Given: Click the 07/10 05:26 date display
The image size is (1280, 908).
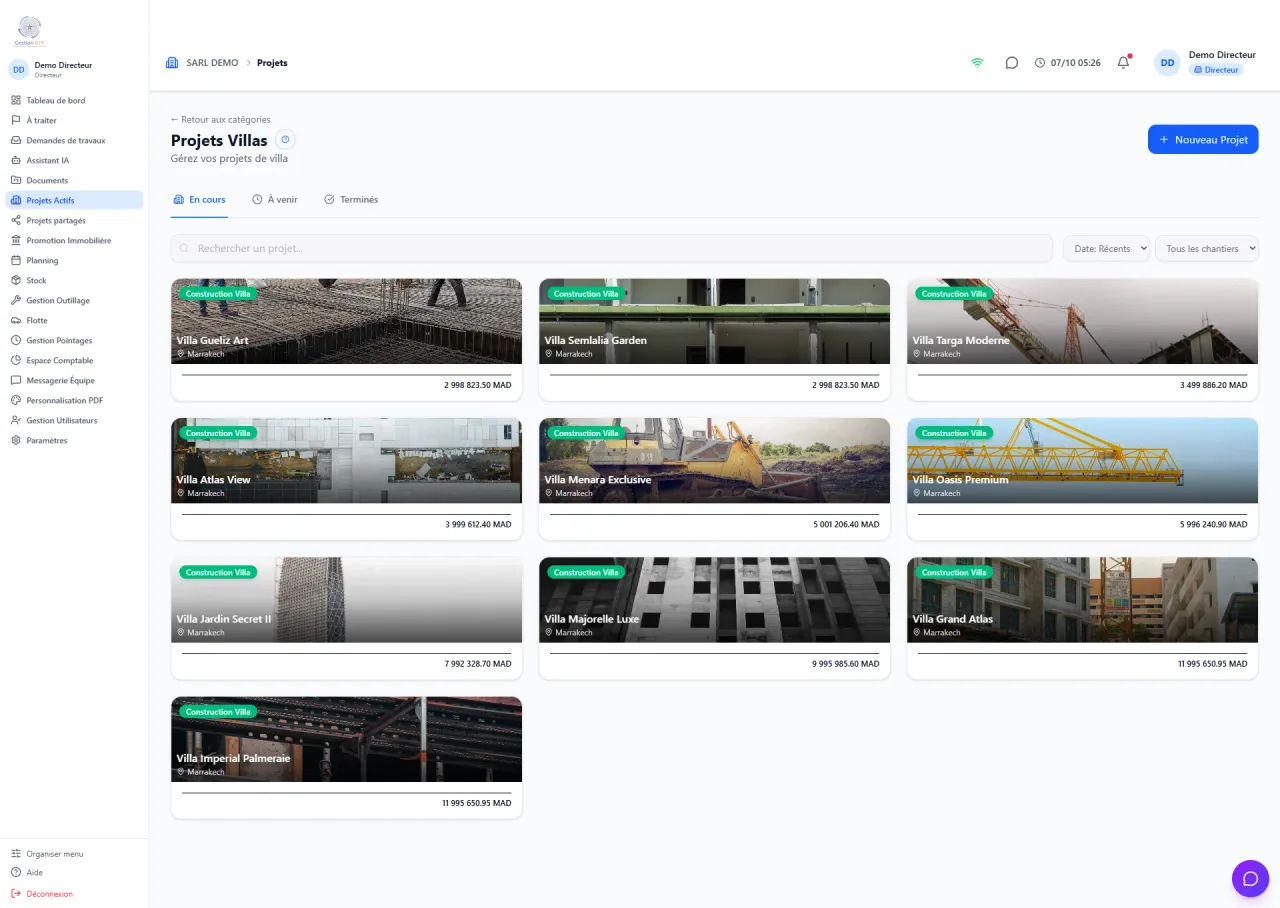Looking at the screenshot, I should coord(1068,62).
